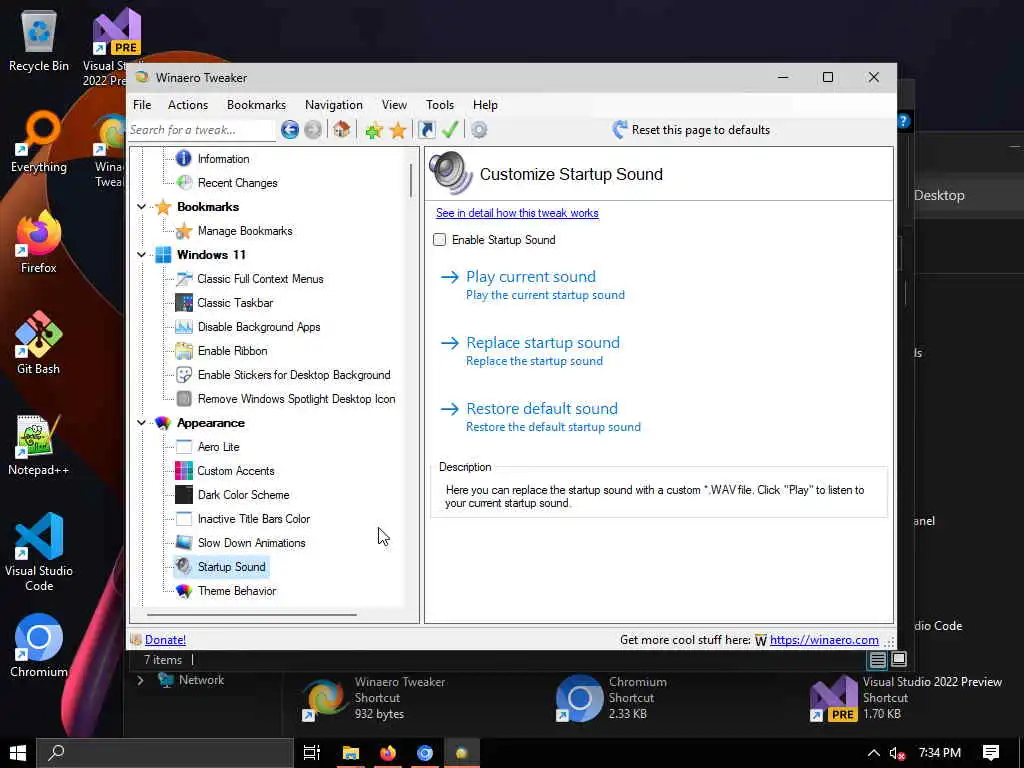Collapse the Bookmarks tree section
The width and height of the screenshot is (1024, 768).
click(141, 207)
